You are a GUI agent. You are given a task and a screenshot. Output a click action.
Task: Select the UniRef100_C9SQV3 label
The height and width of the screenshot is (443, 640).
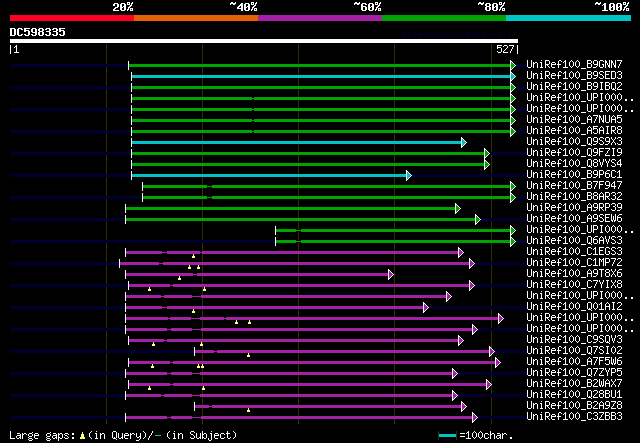coord(574,340)
